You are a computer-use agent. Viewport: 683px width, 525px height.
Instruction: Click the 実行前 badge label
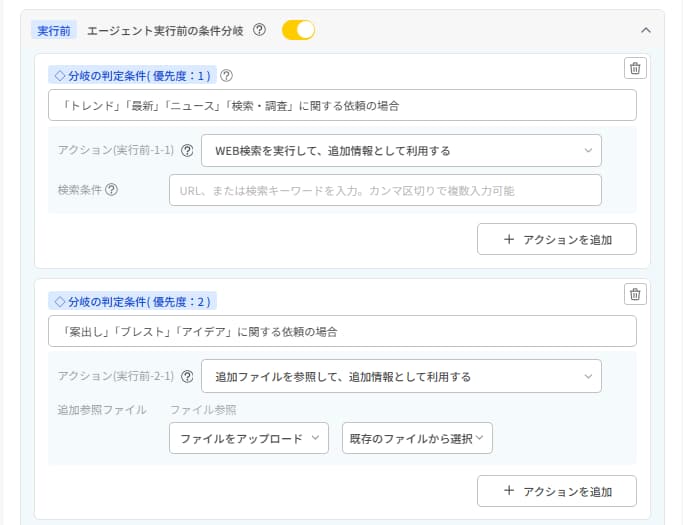(x=56, y=30)
